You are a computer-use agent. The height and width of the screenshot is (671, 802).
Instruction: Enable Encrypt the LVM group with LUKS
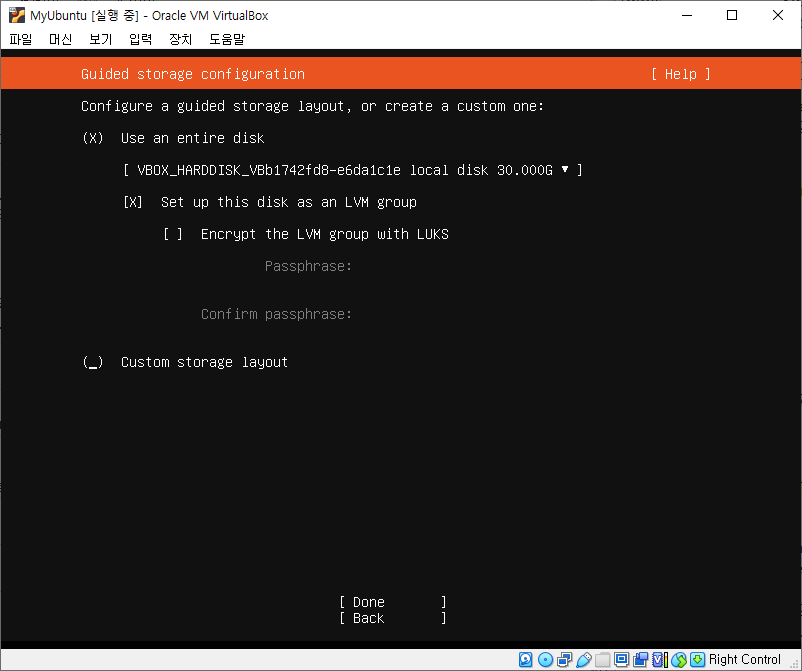[x=172, y=234]
